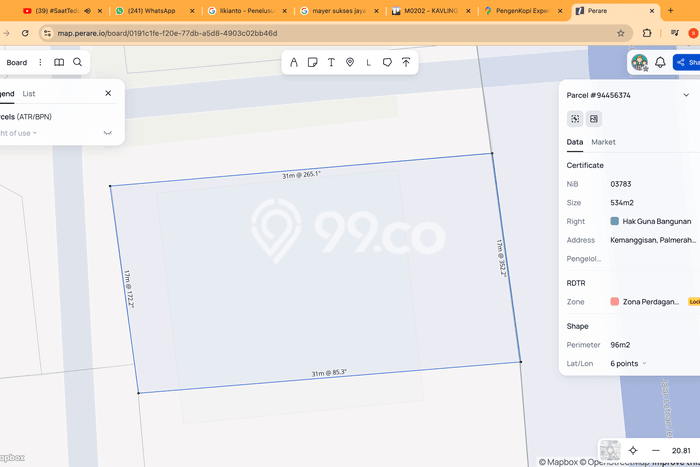Click the 17m @ 352.2° edge label
The image size is (700, 467).
click(x=501, y=258)
